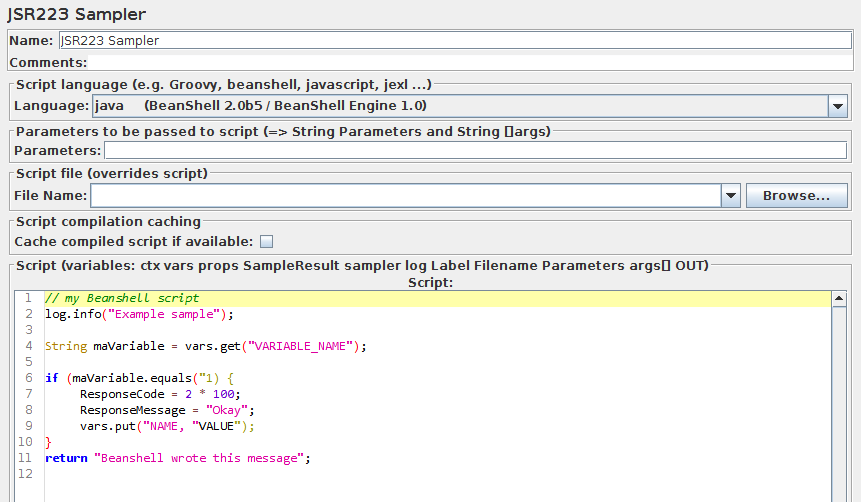Click into the Comments field

450,62
